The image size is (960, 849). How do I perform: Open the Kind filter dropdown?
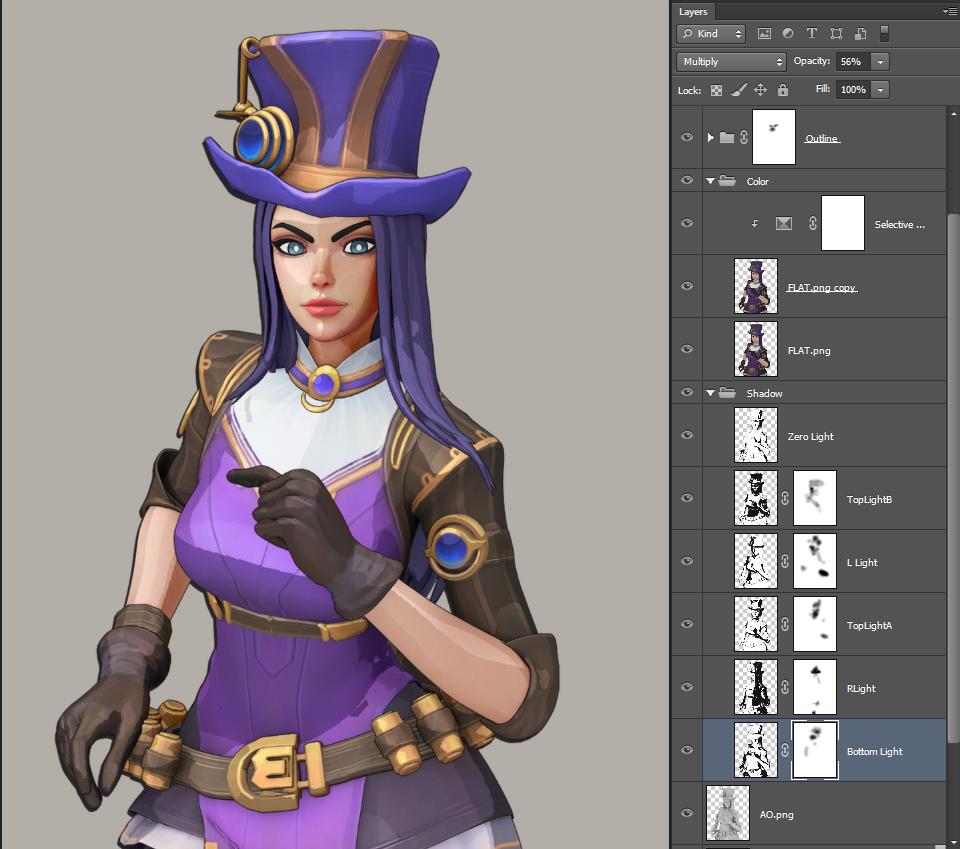[711, 34]
